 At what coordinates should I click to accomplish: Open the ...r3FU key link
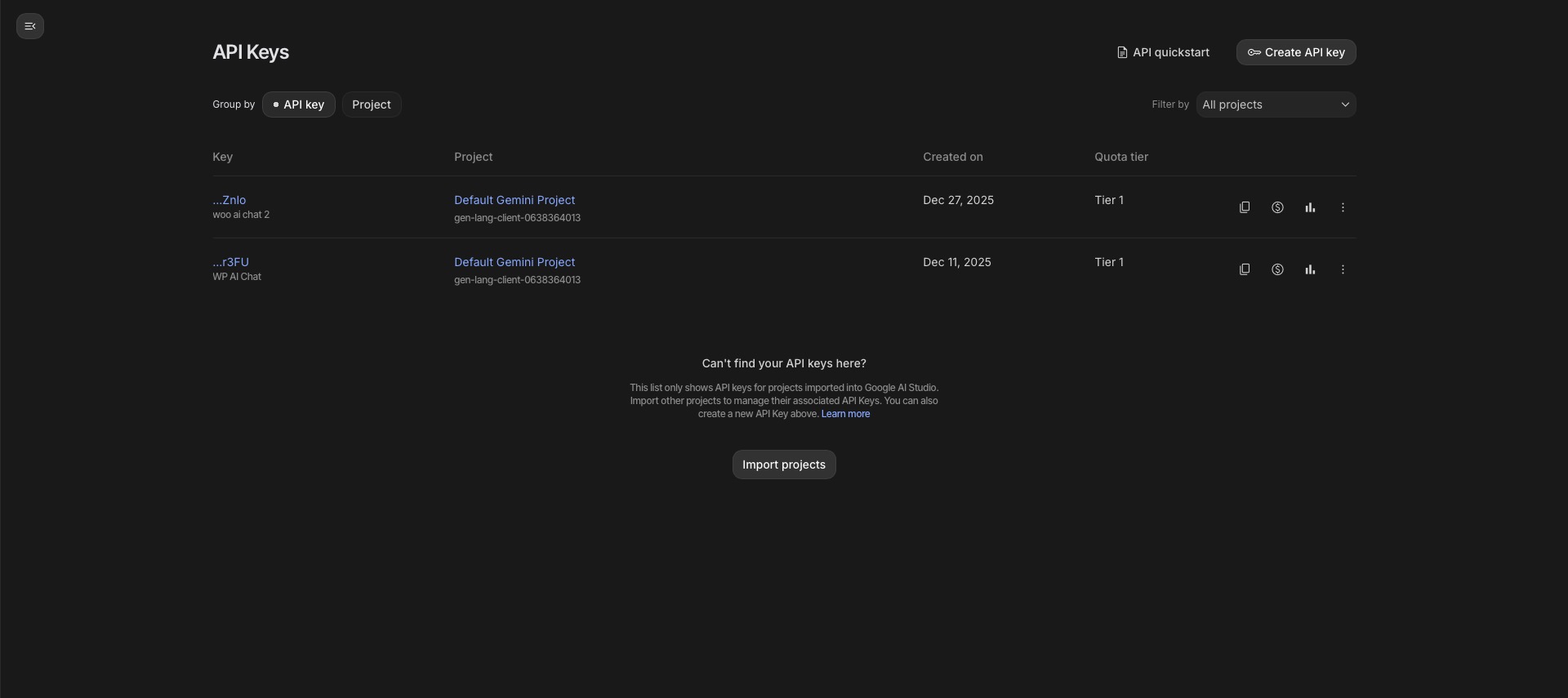point(230,262)
